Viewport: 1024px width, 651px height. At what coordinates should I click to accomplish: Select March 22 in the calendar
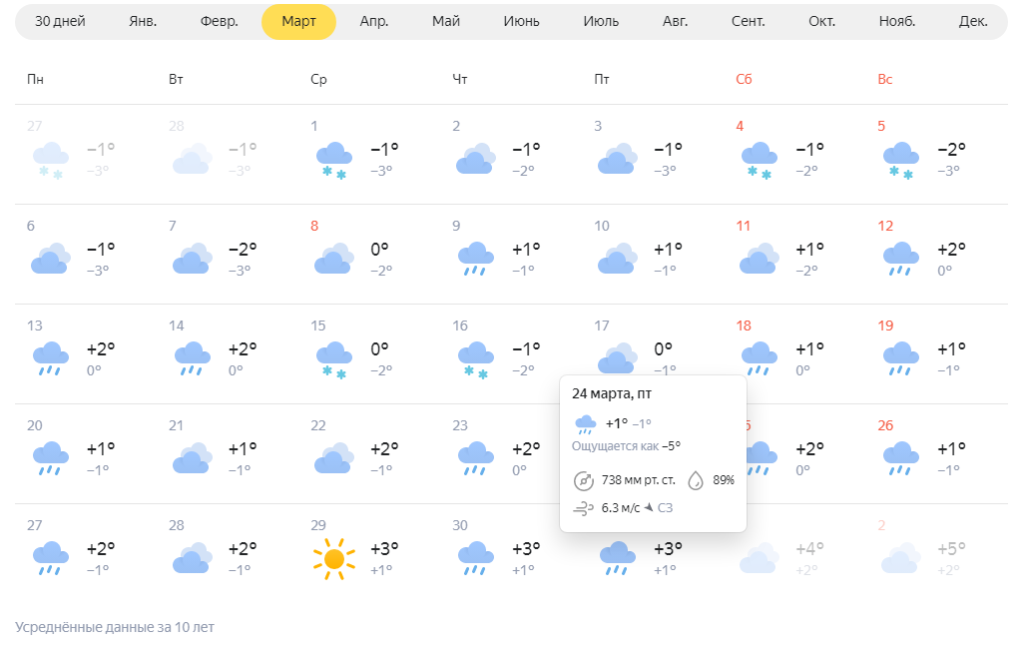[x=368, y=454]
